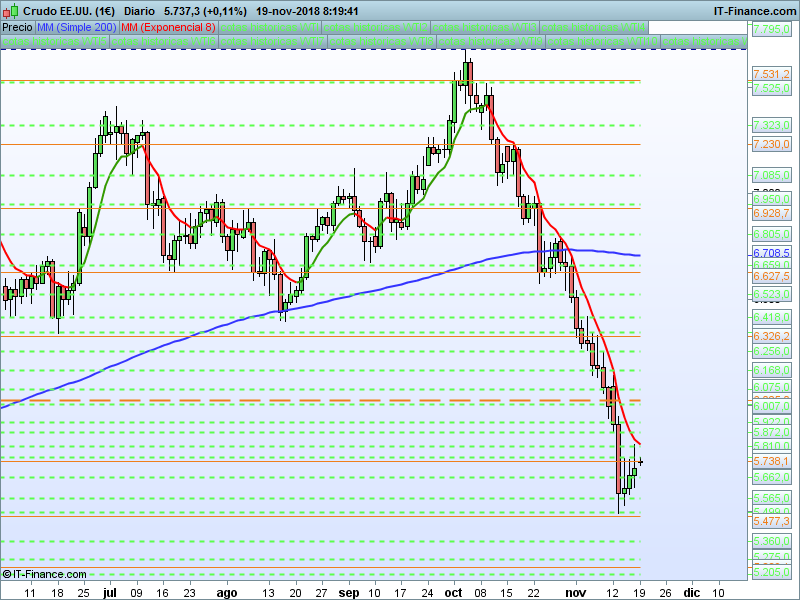Open the cotas historicas WTI2 label
Image resolution: width=800 pixels, height=600 pixels.
(x=376, y=28)
